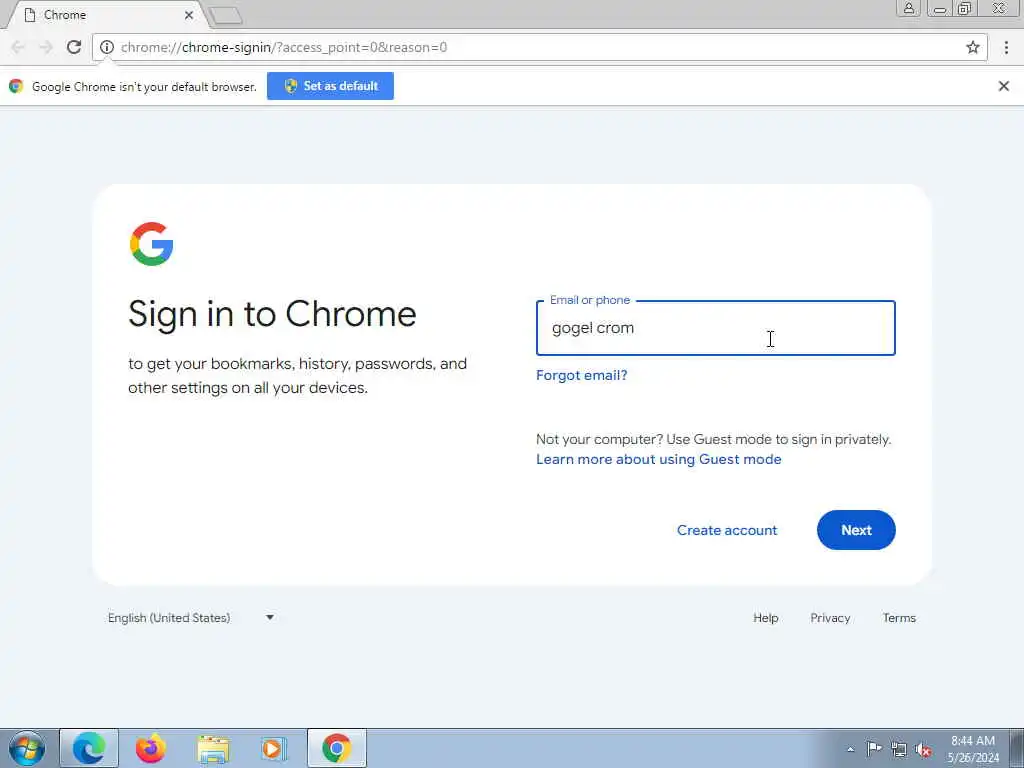Click the network tray icon
Image resolution: width=1024 pixels, height=768 pixels.
coord(899,749)
